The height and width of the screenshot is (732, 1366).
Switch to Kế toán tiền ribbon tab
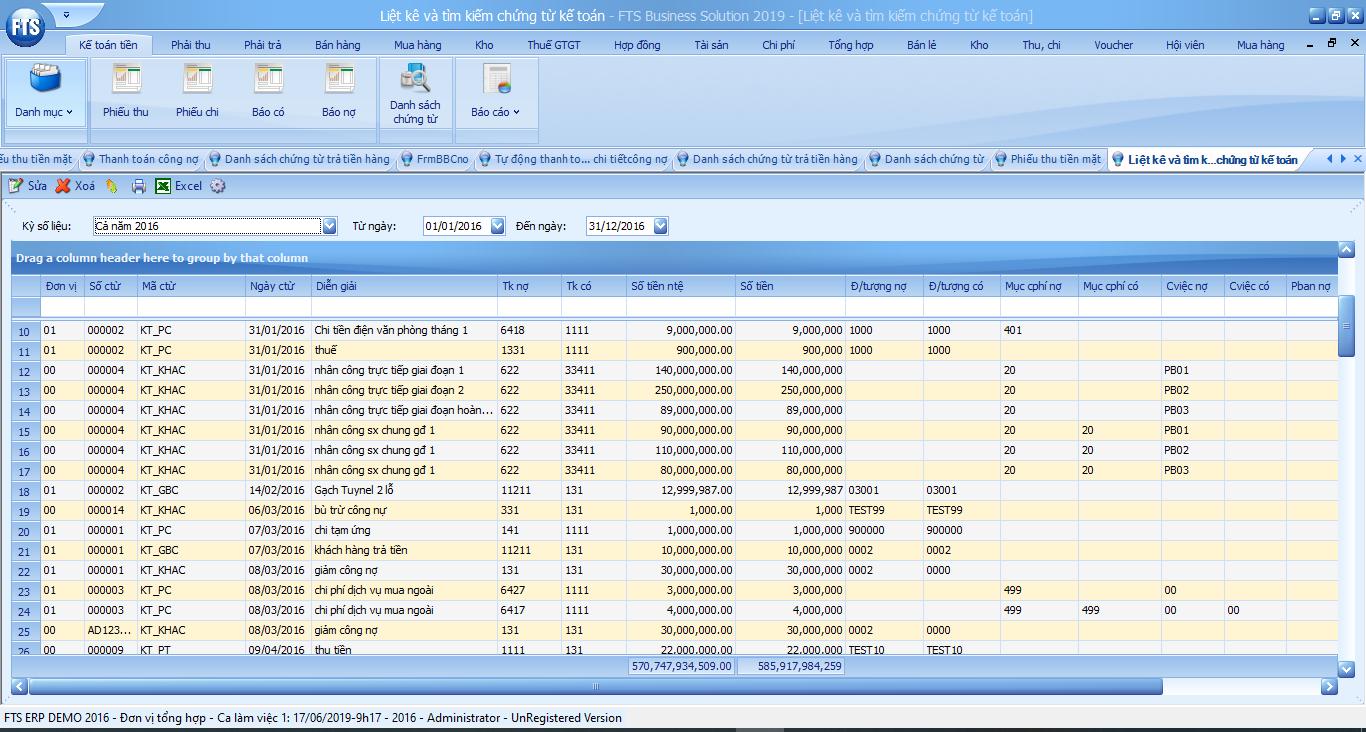(109, 45)
